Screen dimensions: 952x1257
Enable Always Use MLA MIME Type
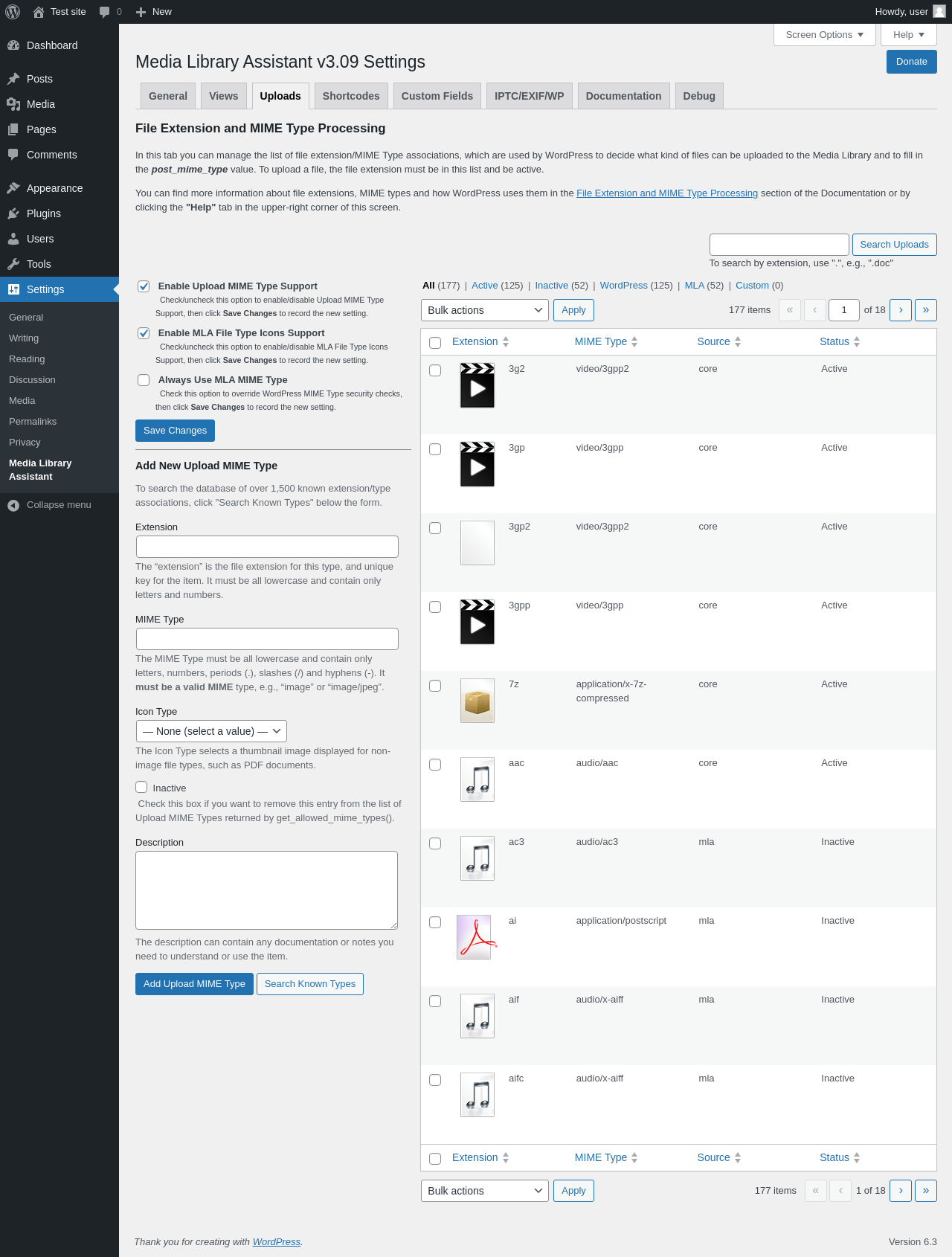(144, 380)
